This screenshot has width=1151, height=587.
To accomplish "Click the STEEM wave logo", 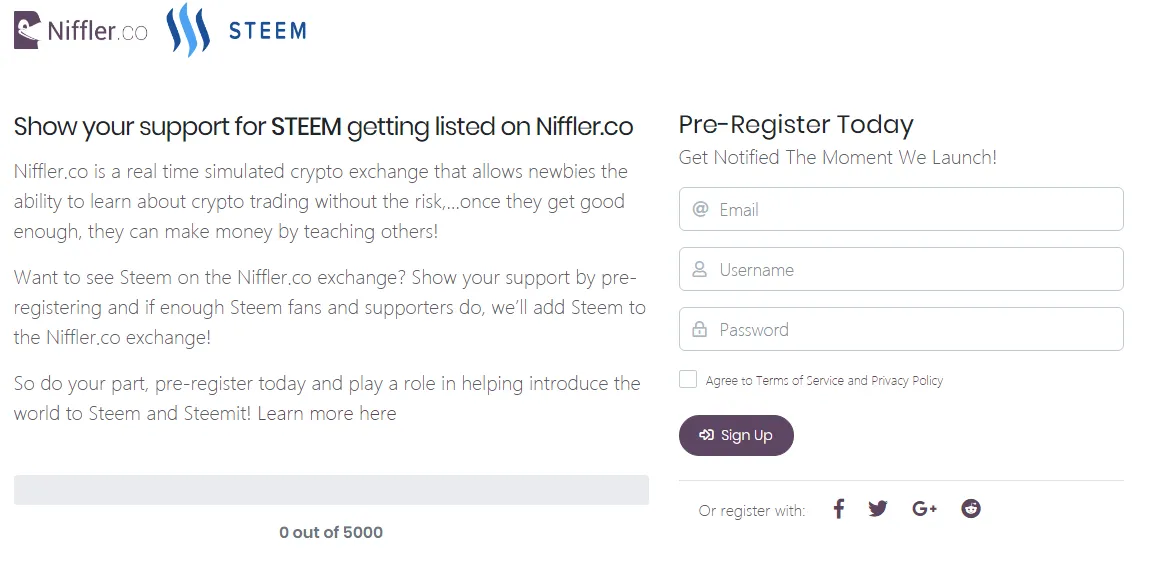I will (188, 30).
